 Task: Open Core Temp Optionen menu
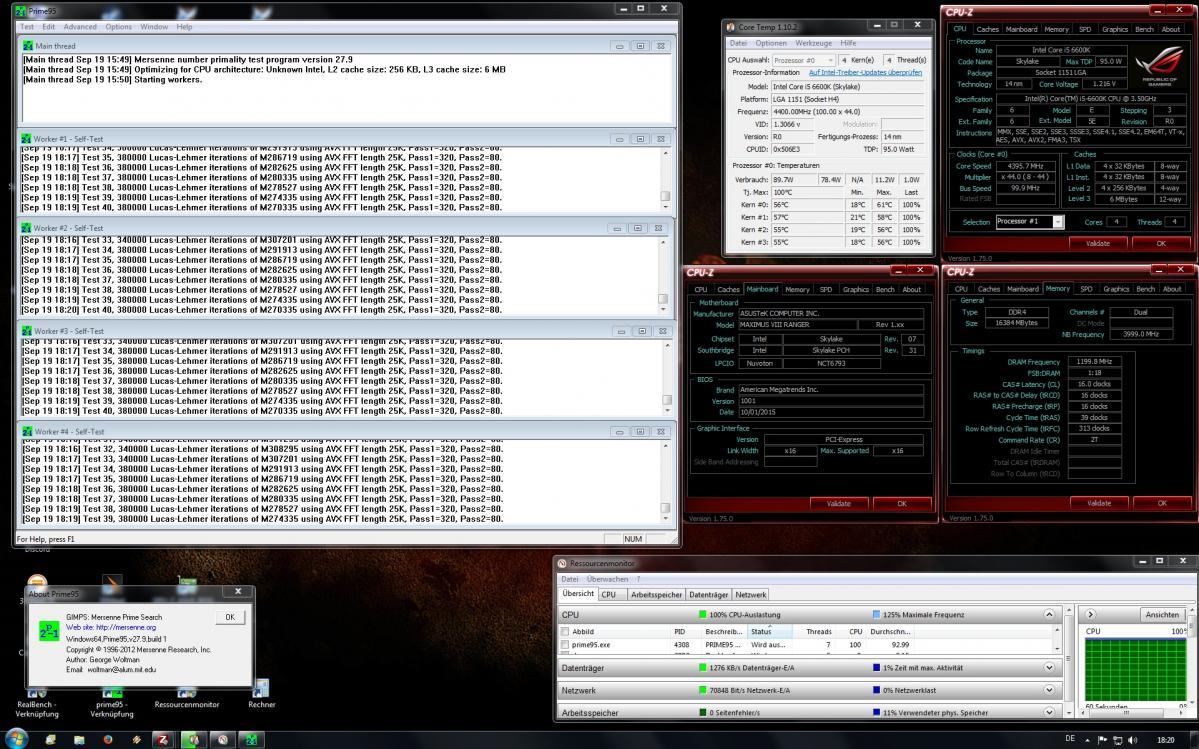coord(771,44)
